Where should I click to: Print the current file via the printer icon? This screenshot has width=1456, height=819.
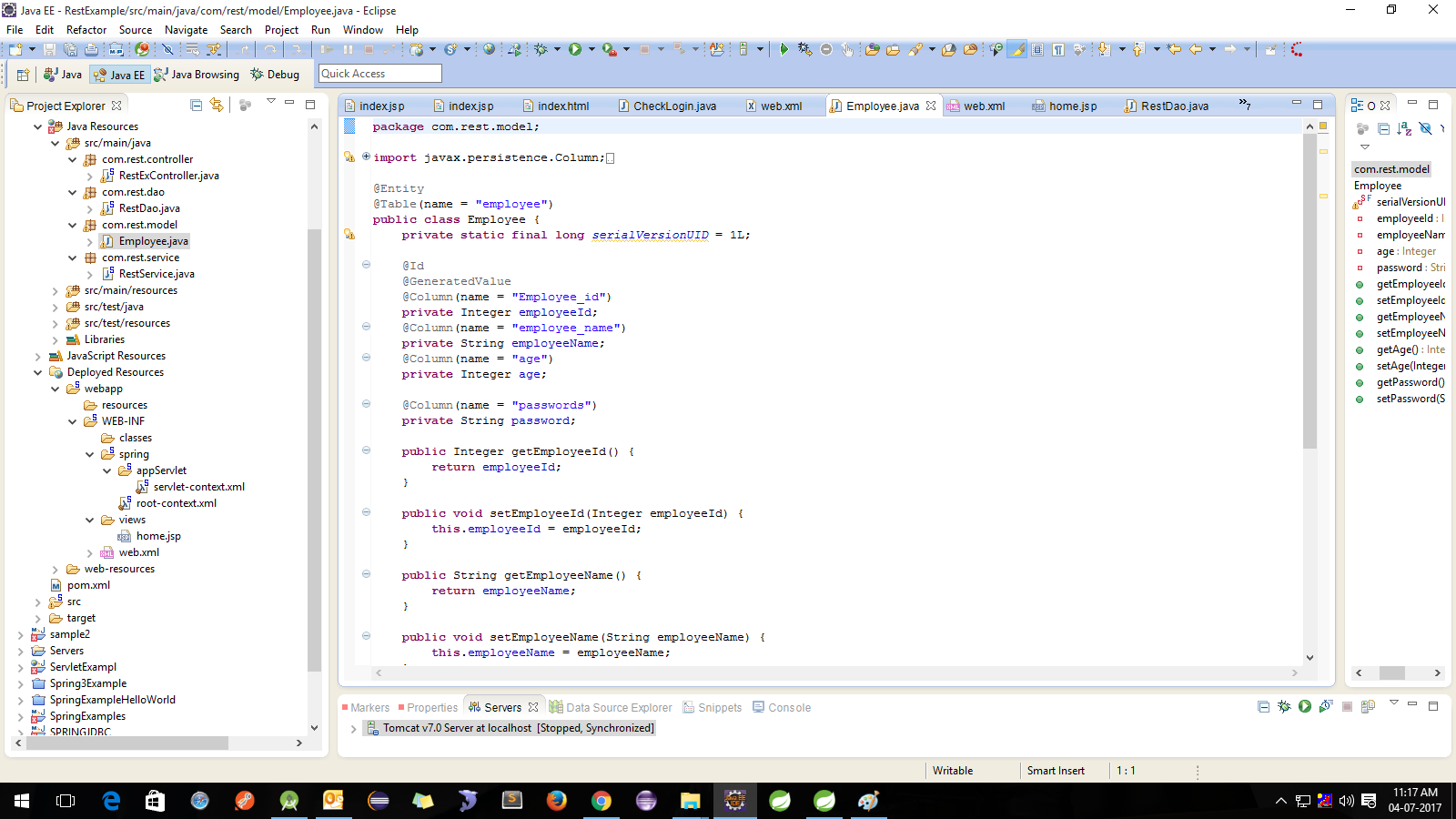(x=90, y=49)
